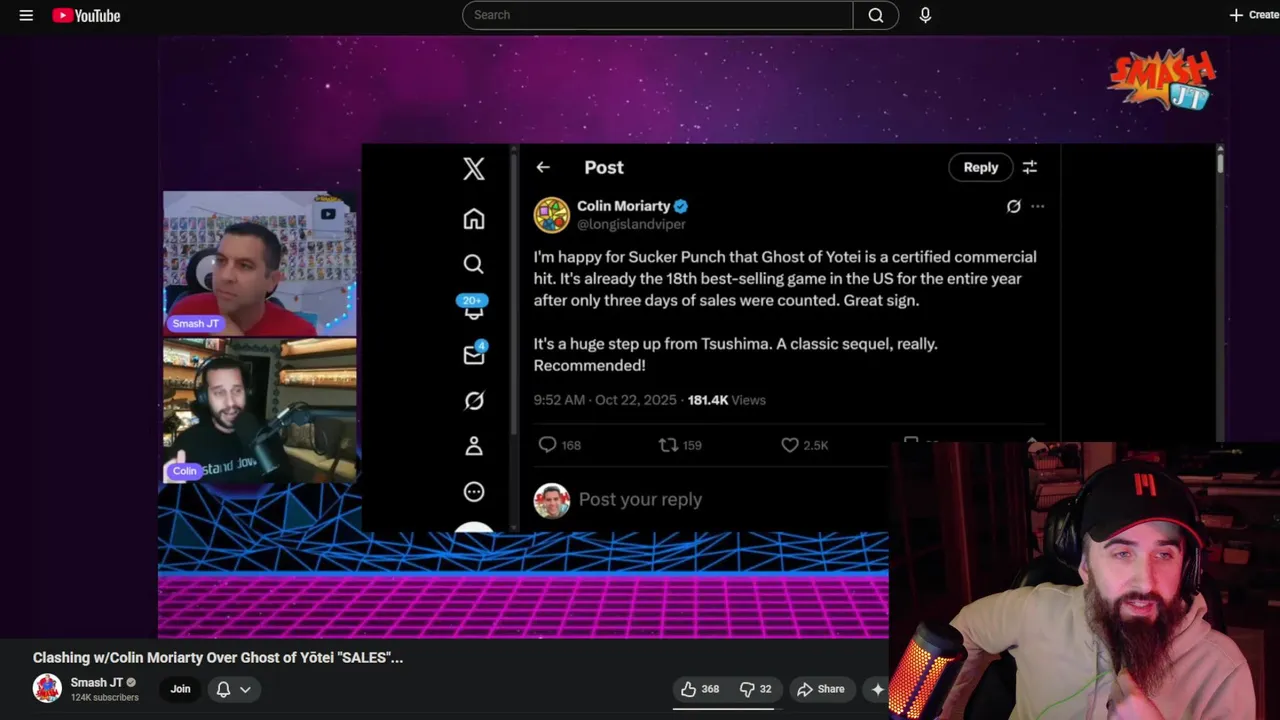Expand notification options chevron
Viewport: 1280px width, 720px height.
[245, 689]
